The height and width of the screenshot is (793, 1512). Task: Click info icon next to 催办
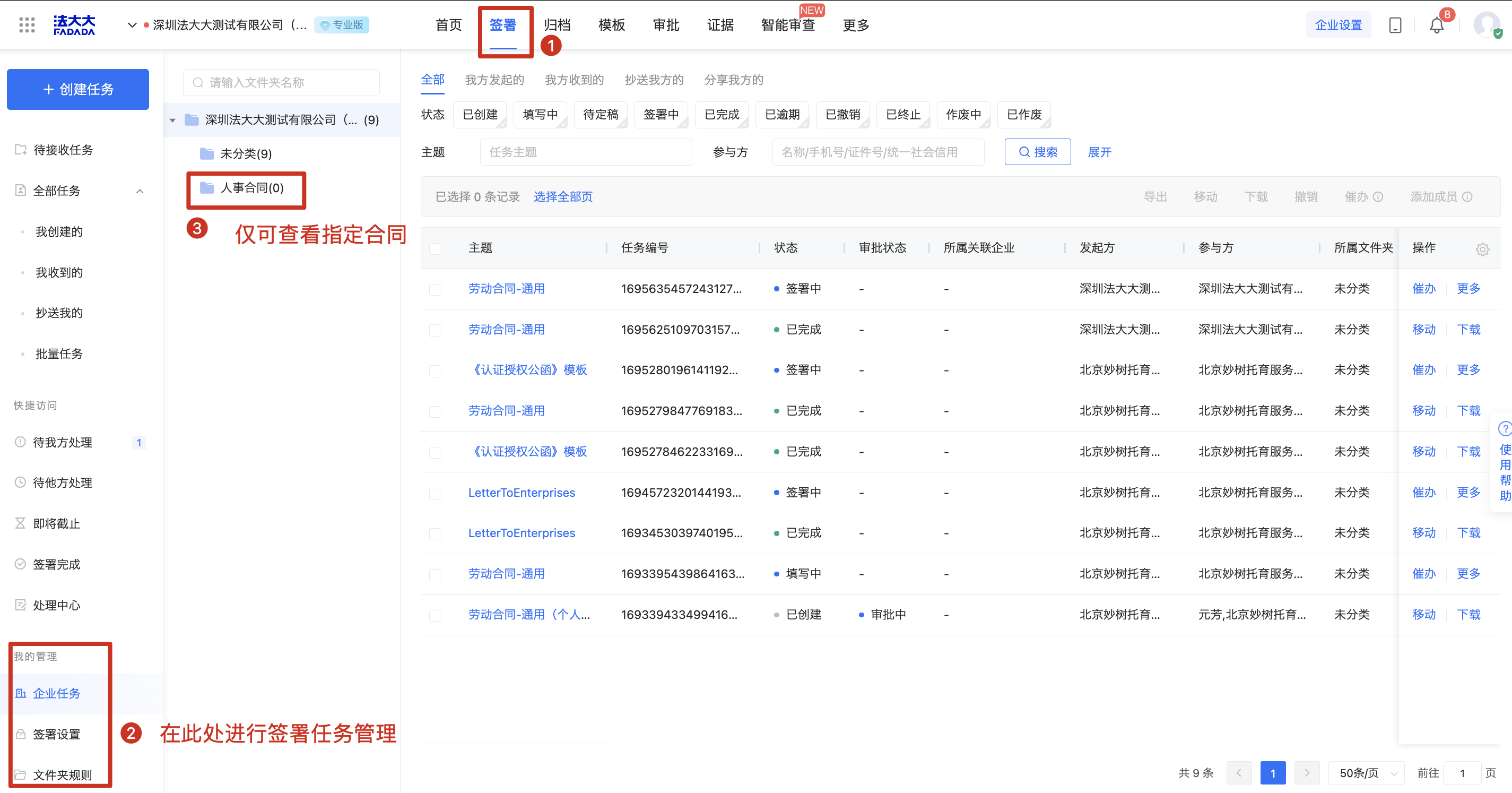tap(1379, 197)
